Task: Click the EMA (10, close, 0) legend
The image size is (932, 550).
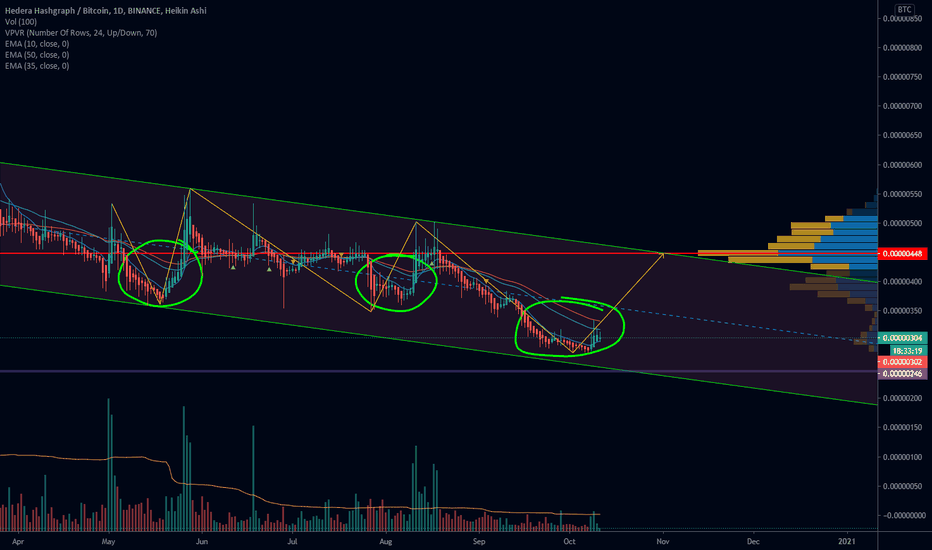Action: [37, 44]
